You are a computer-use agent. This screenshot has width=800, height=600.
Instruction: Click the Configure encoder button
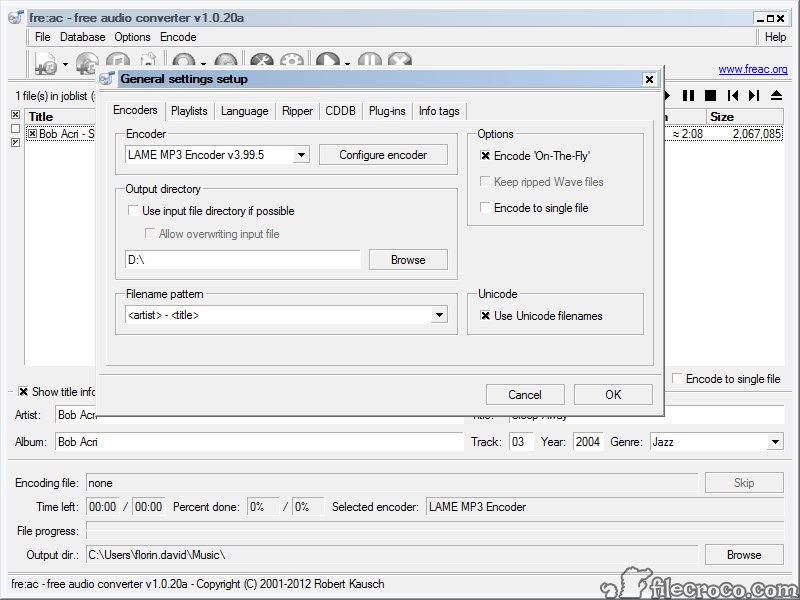point(383,155)
